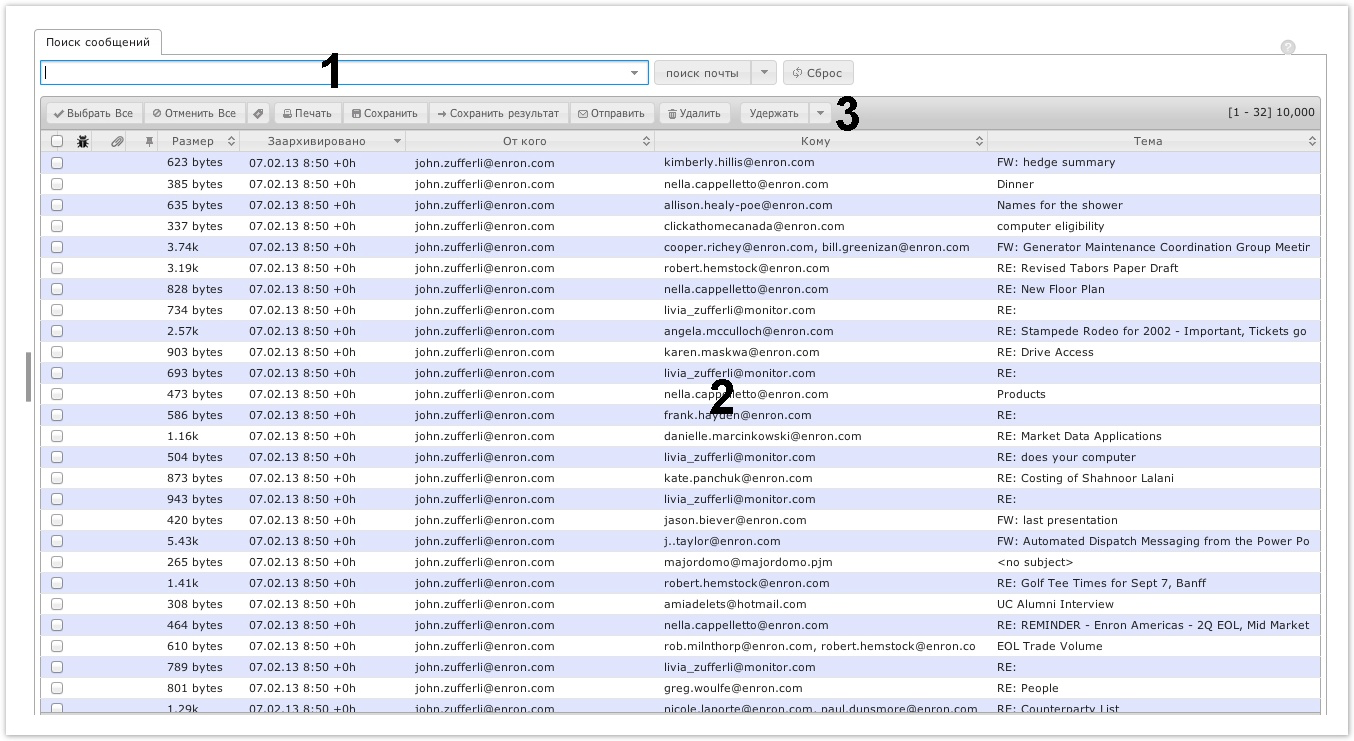Sort by the Заархивировано column header
1354x741 pixels.
point(316,142)
